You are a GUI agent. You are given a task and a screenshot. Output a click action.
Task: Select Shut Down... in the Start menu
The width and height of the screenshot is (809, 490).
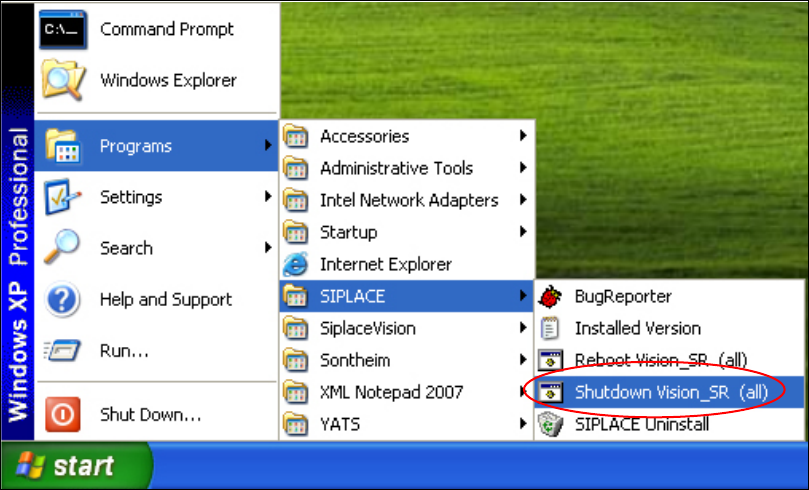coord(157,414)
